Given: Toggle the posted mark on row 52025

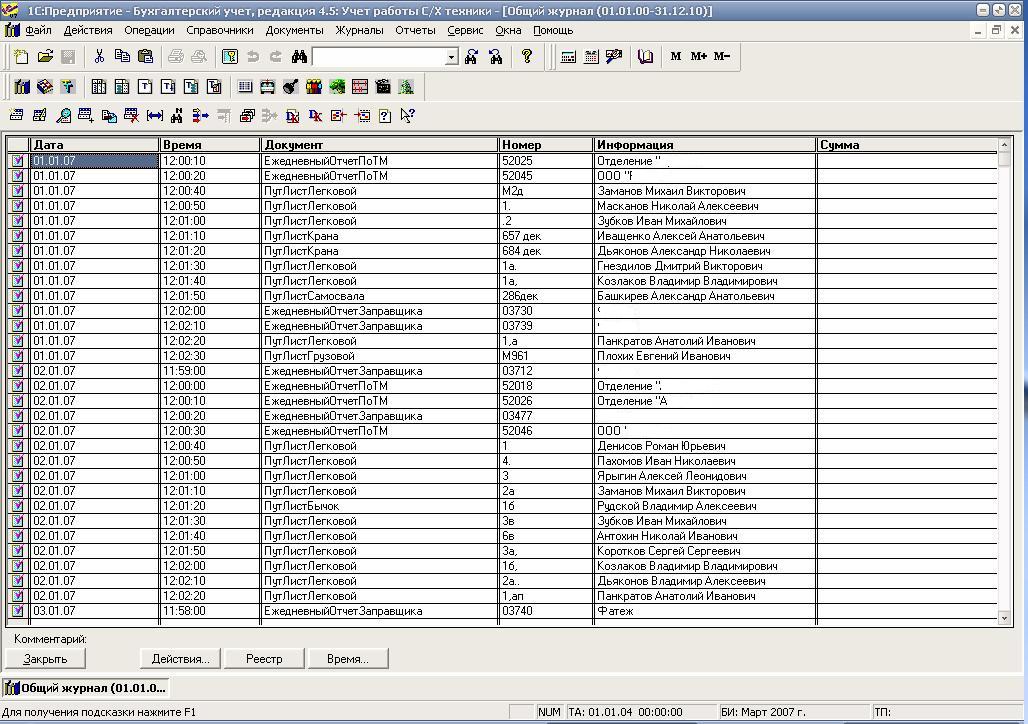Looking at the screenshot, I should coord(17,161).
